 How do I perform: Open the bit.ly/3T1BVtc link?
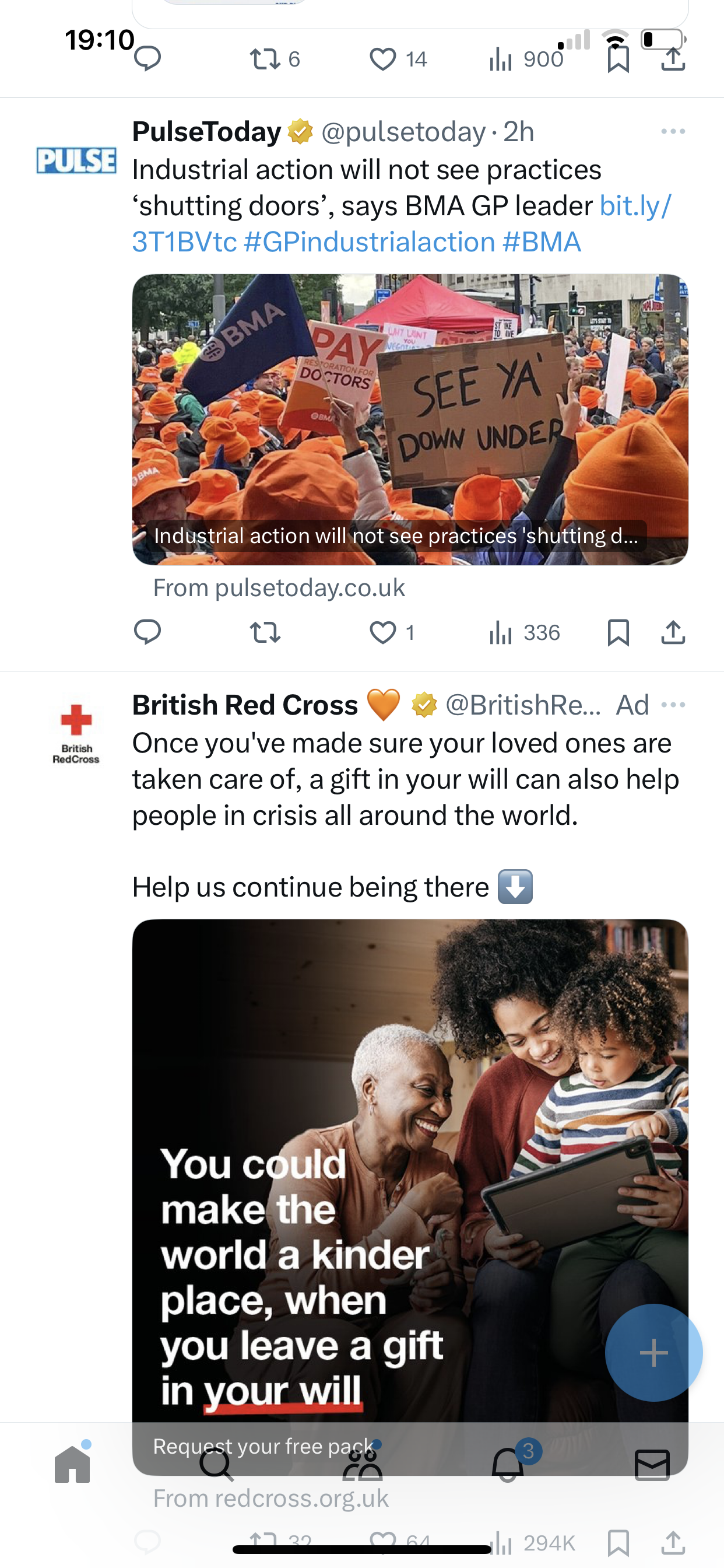pos(402,224)
